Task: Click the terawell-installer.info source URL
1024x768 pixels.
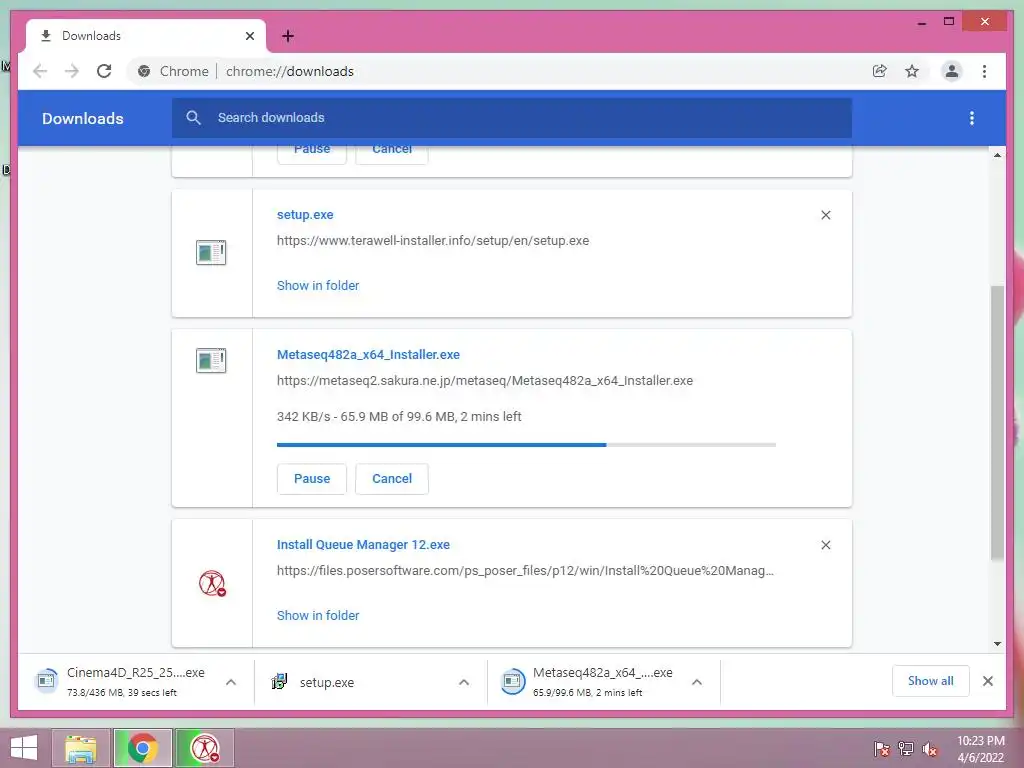Action: click(x=433, y=240)
